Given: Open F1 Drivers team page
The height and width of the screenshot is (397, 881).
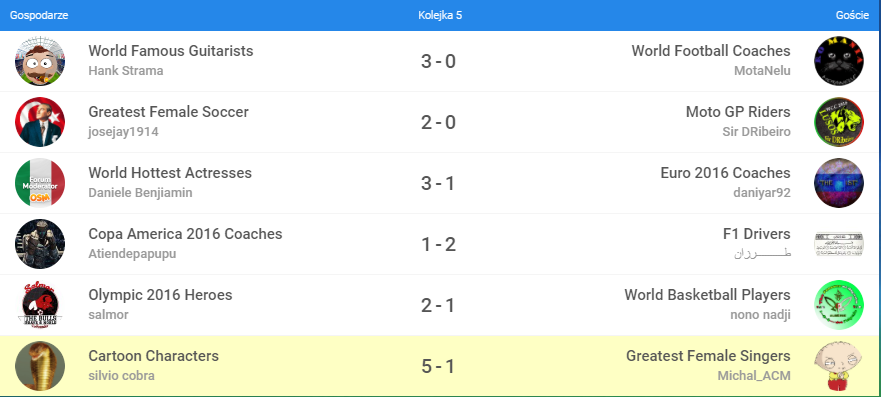Looking at the screenshot, I should click(x=757, y=234).
